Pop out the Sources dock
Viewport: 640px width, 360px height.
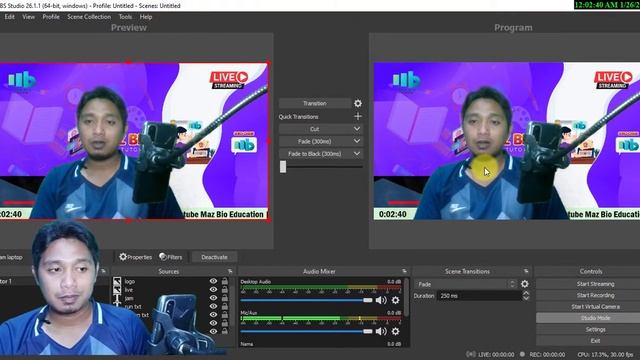[230, 271]
